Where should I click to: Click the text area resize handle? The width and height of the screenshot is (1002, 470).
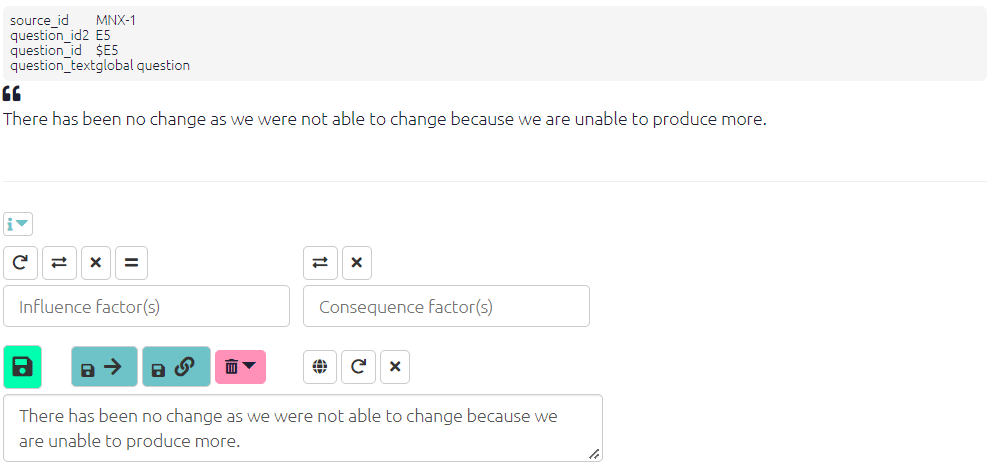click(x=594, y=454)
